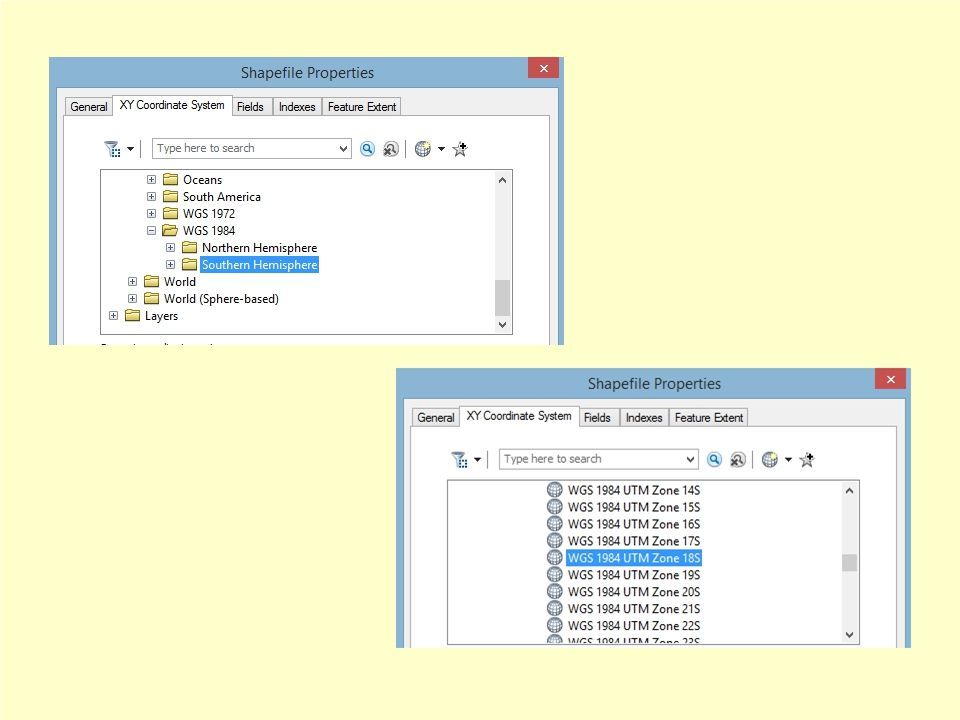Click globe icon for UTM Zone 20S
The height and width of the screenshot is (720, 960).
(555, 592)
